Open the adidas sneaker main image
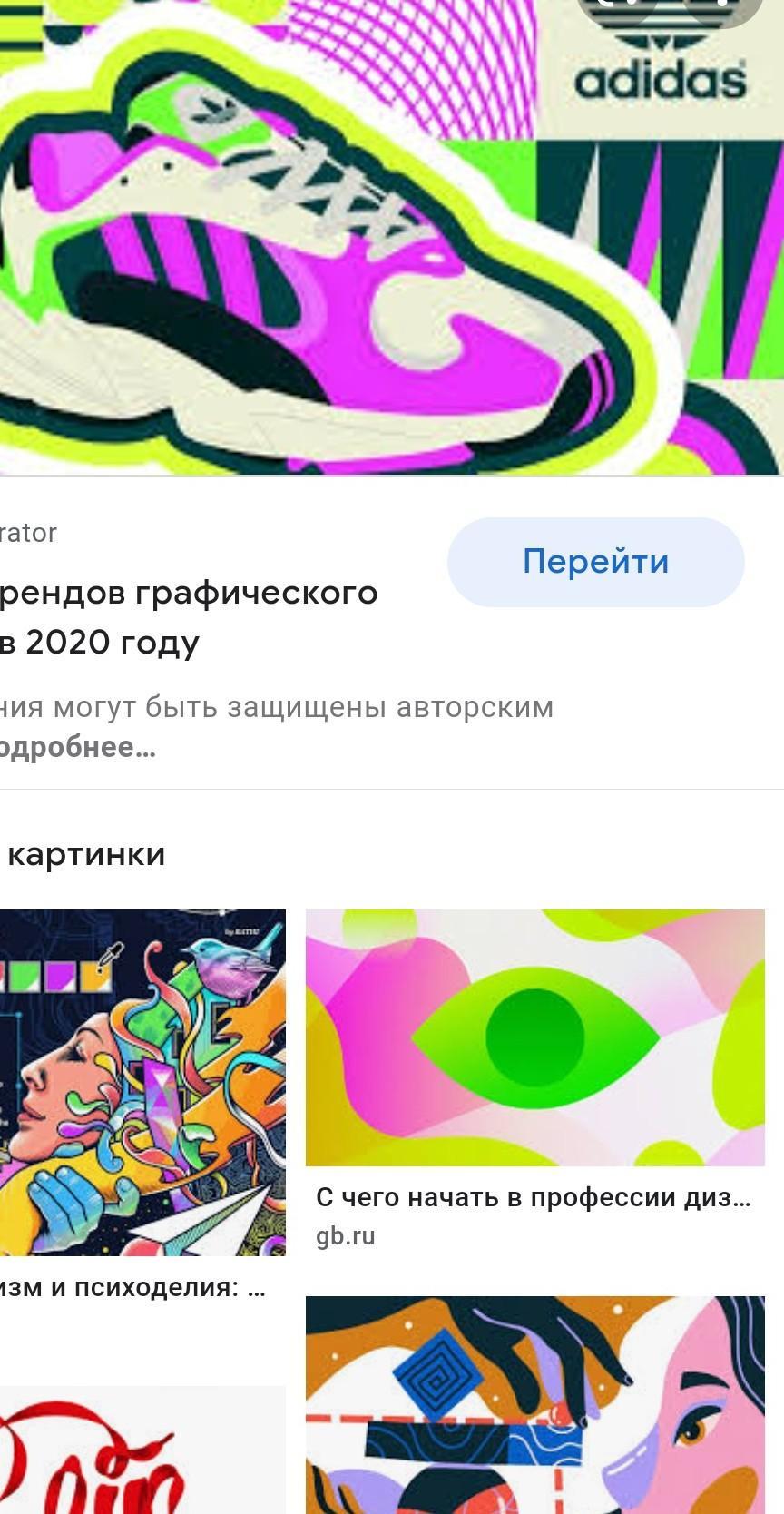 (392, 237)
